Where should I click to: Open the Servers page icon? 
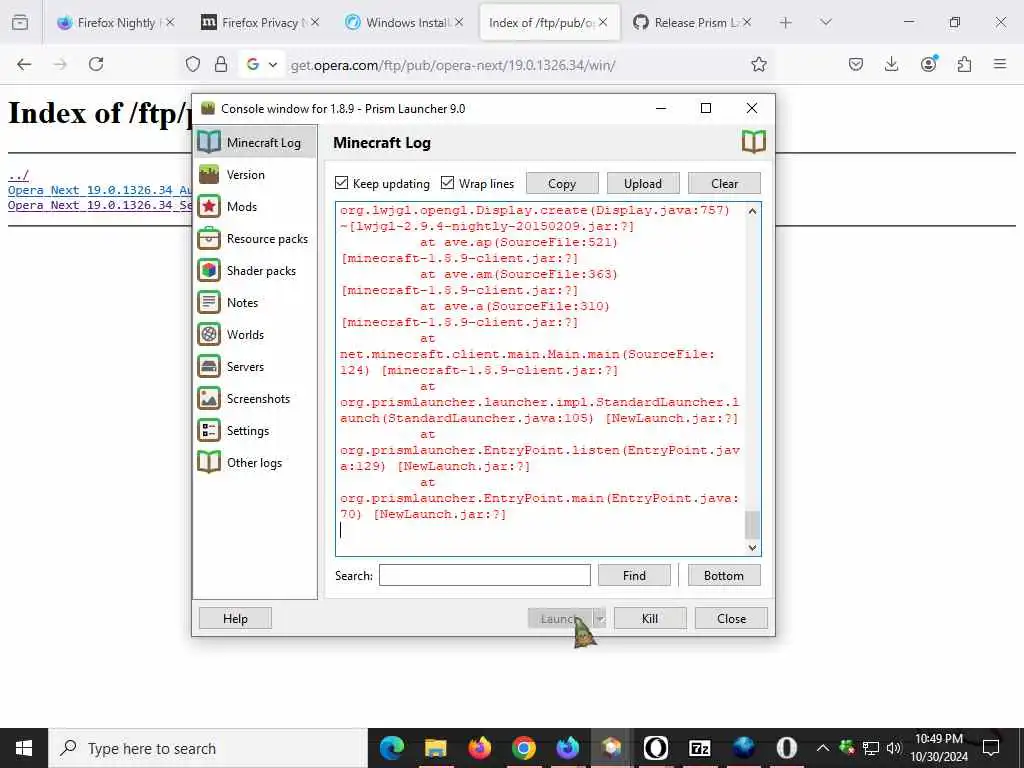[x=209, y=366]
